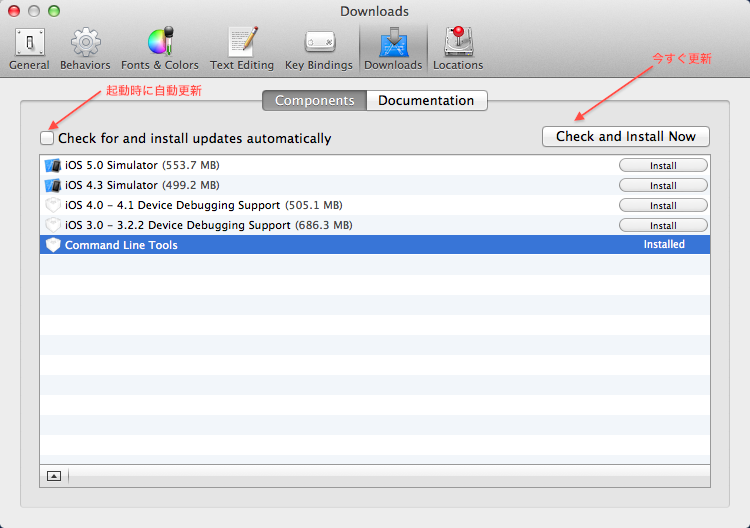Minimize the Downloads window
The image size is (750, 528).
[x=34, y=11]
